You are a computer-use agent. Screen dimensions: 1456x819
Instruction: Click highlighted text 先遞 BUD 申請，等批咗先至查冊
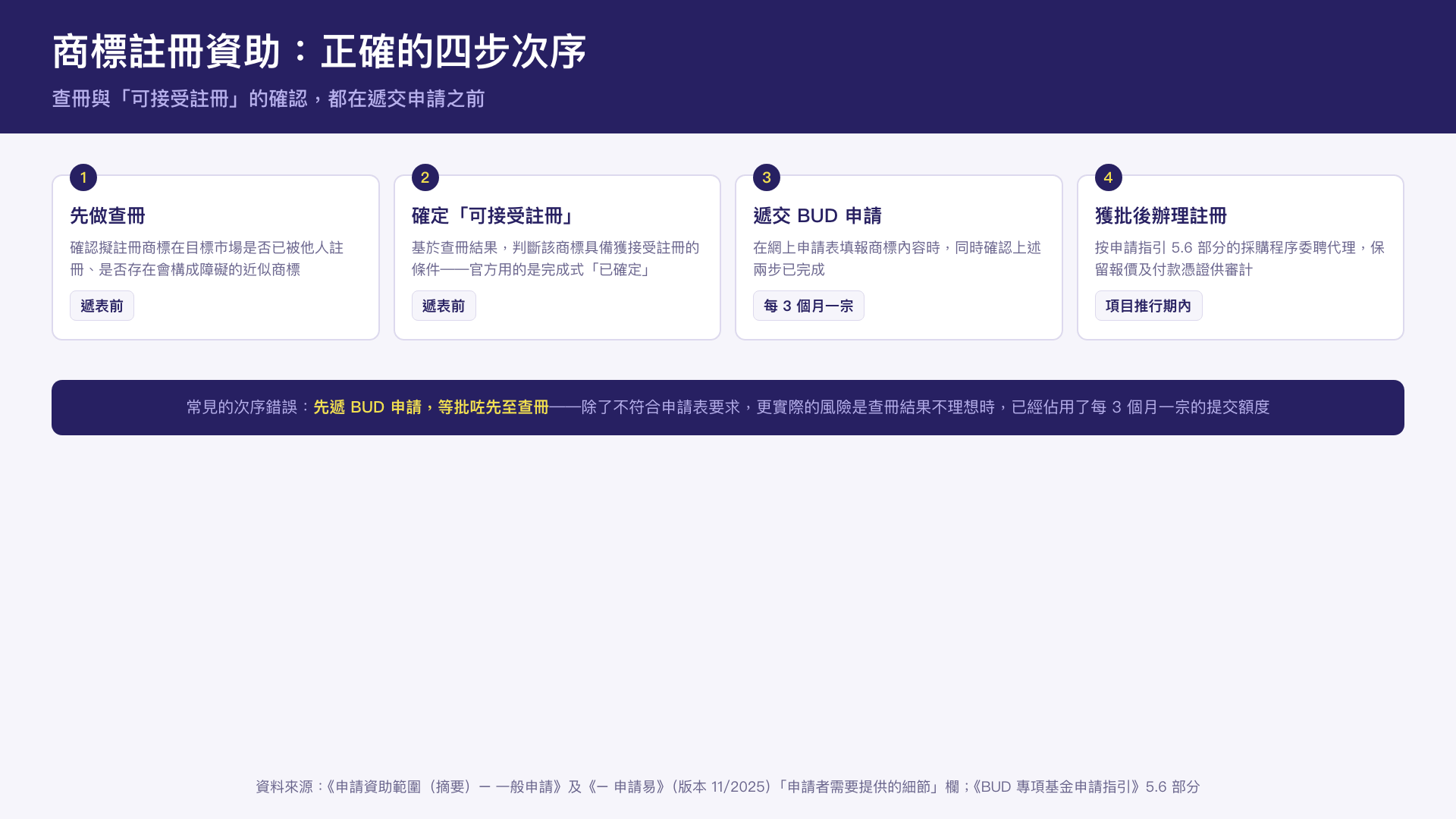(431, 407)
